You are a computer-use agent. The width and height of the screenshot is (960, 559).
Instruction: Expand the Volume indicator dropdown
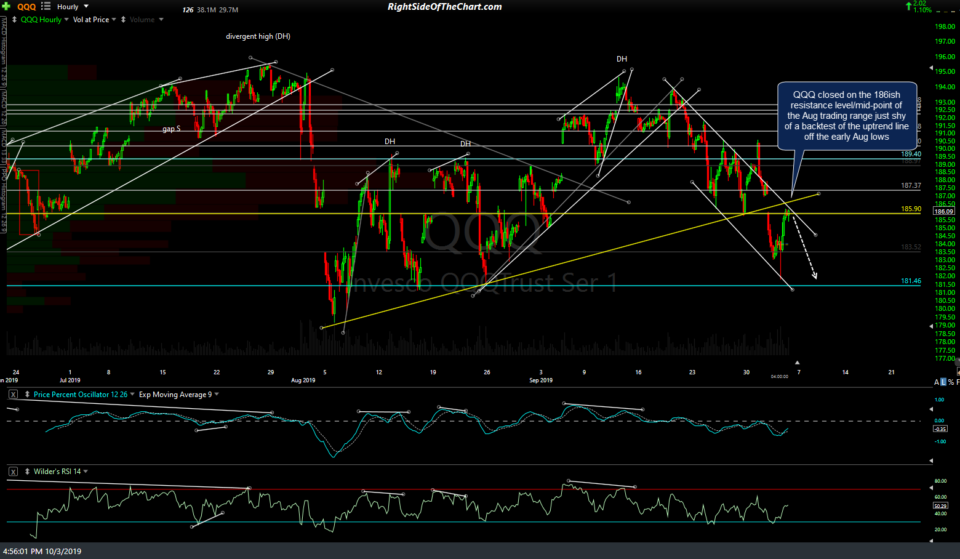161,20
